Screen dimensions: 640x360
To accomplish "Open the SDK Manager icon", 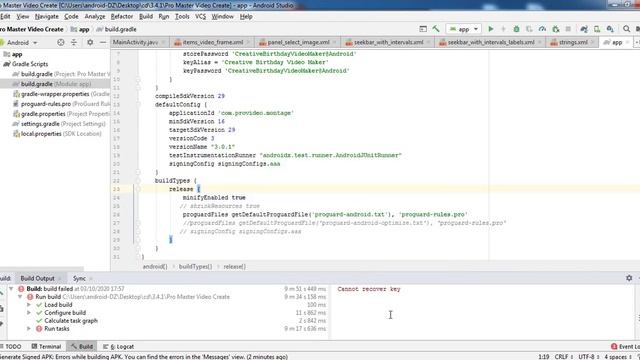I will (610, 29).
